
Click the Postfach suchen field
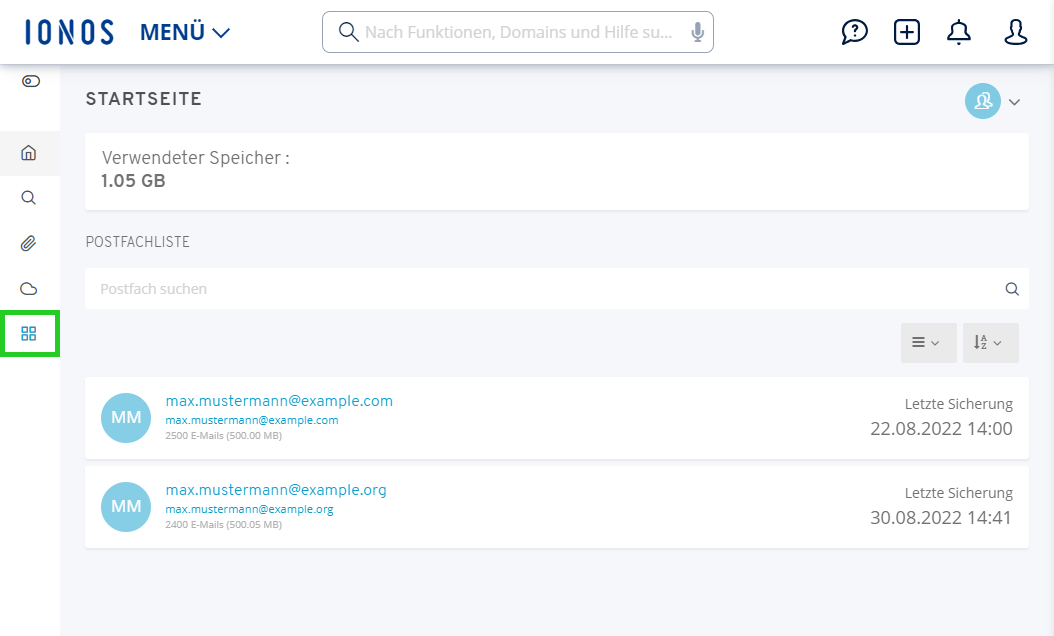tap(557, 289)
